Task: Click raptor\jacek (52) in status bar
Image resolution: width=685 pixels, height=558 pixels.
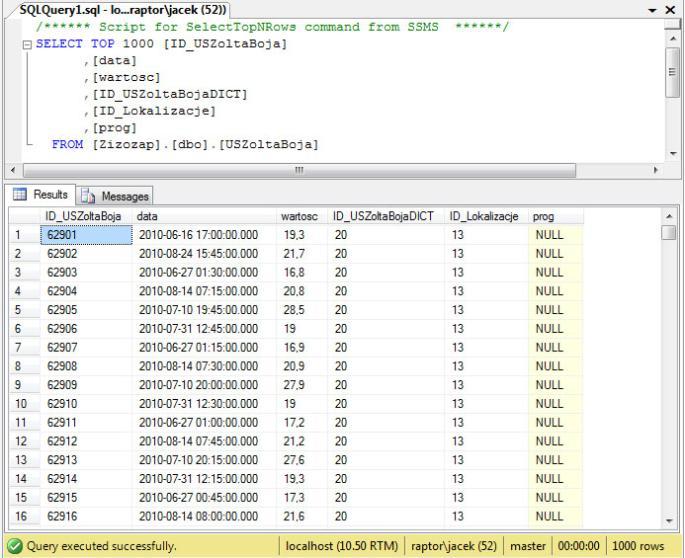Action: tap(454, 546)
